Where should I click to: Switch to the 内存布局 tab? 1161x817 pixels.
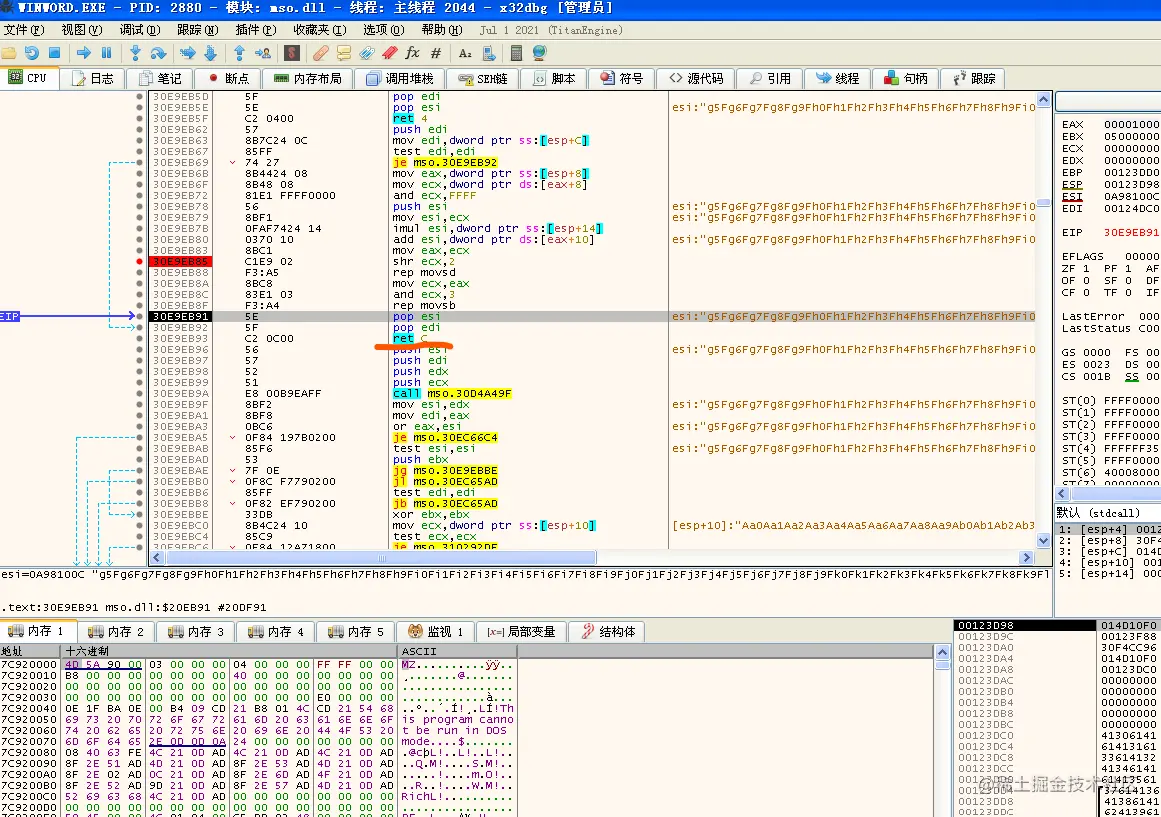(307, 79)
